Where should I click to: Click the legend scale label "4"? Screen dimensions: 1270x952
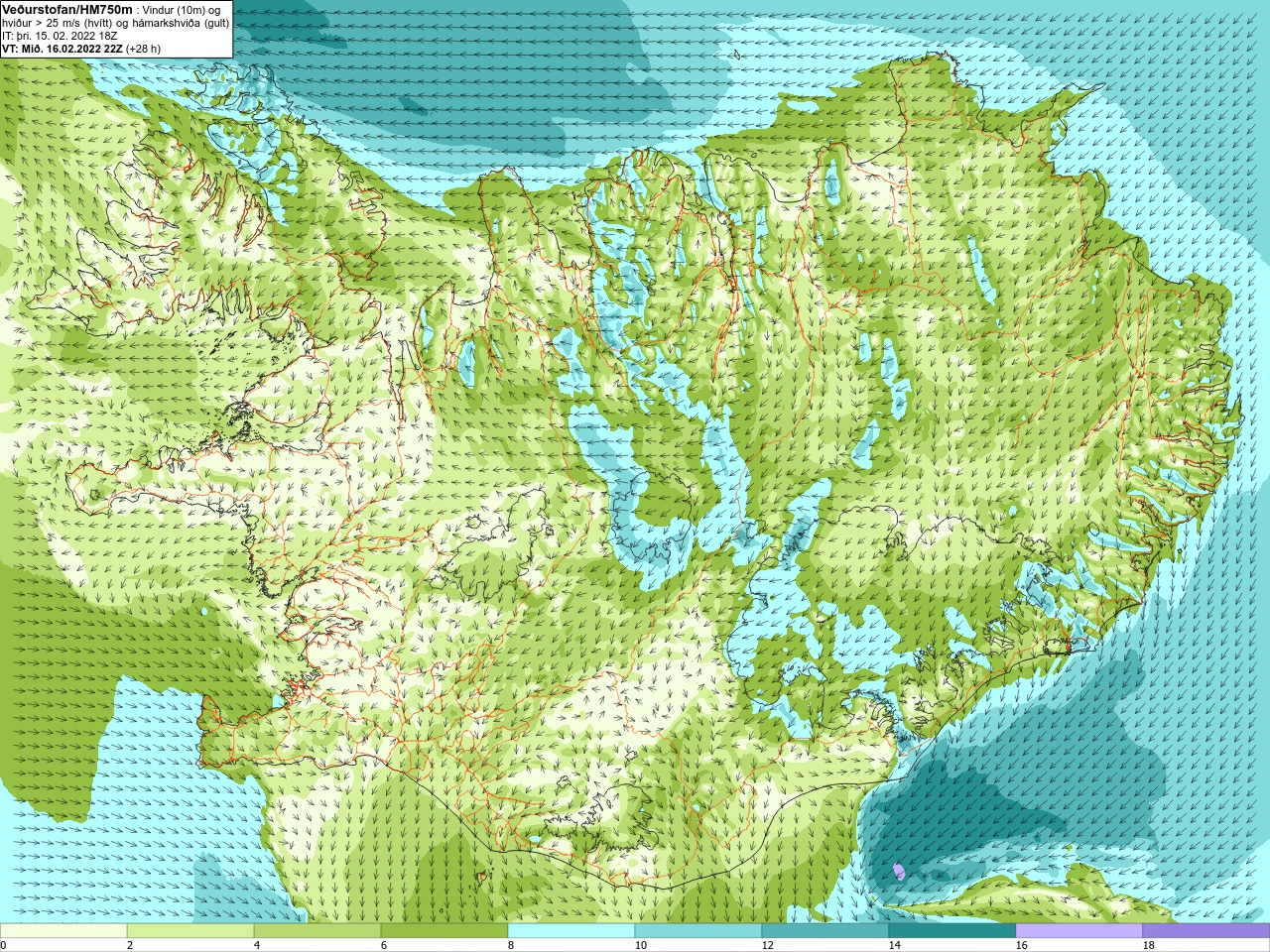tap(257, 945)
